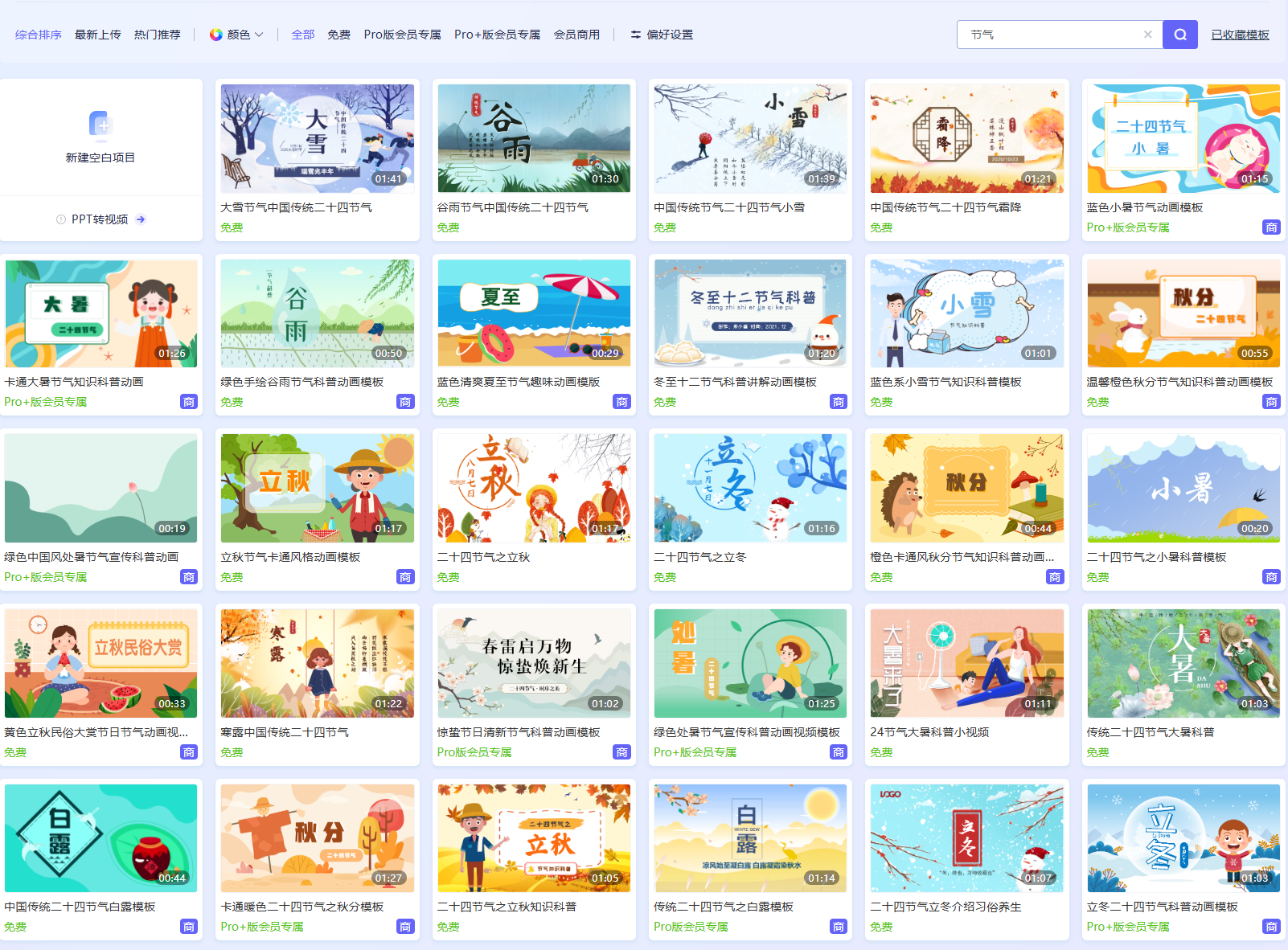This screenshot has width=1288, height=950.
Task: Click the new blank project icon
Action: [x=100, y=125]
